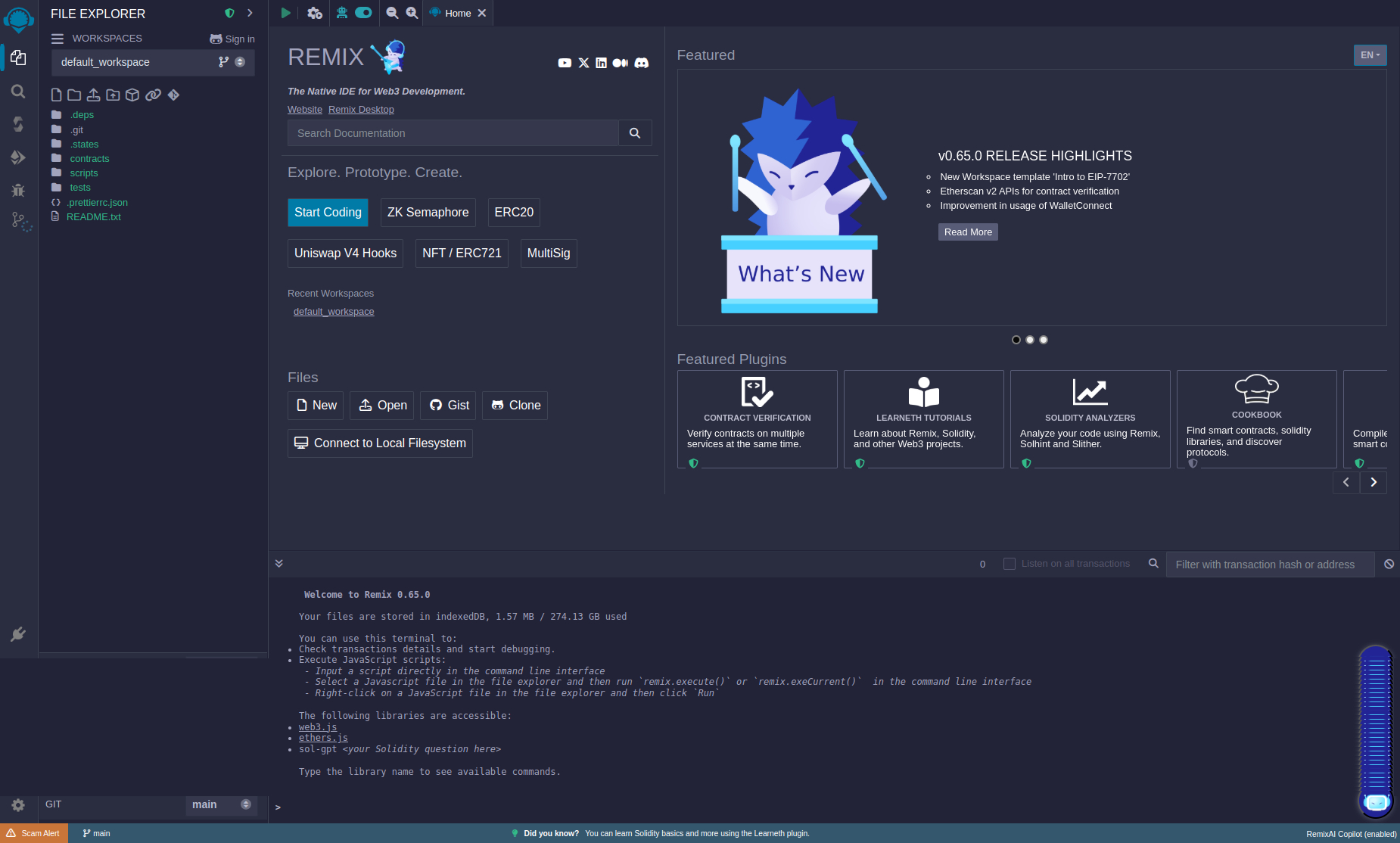Click the compile-and-run gears icon
Screen dimensions: 1400x843
pos(315,13)
